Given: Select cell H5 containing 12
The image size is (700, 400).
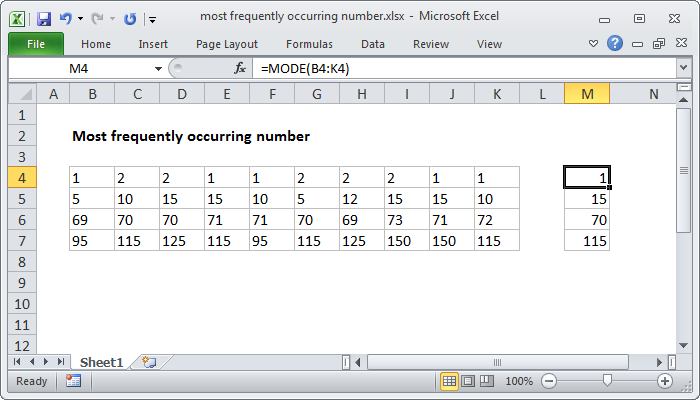Looking at the screenshot, I should (362, 199).
